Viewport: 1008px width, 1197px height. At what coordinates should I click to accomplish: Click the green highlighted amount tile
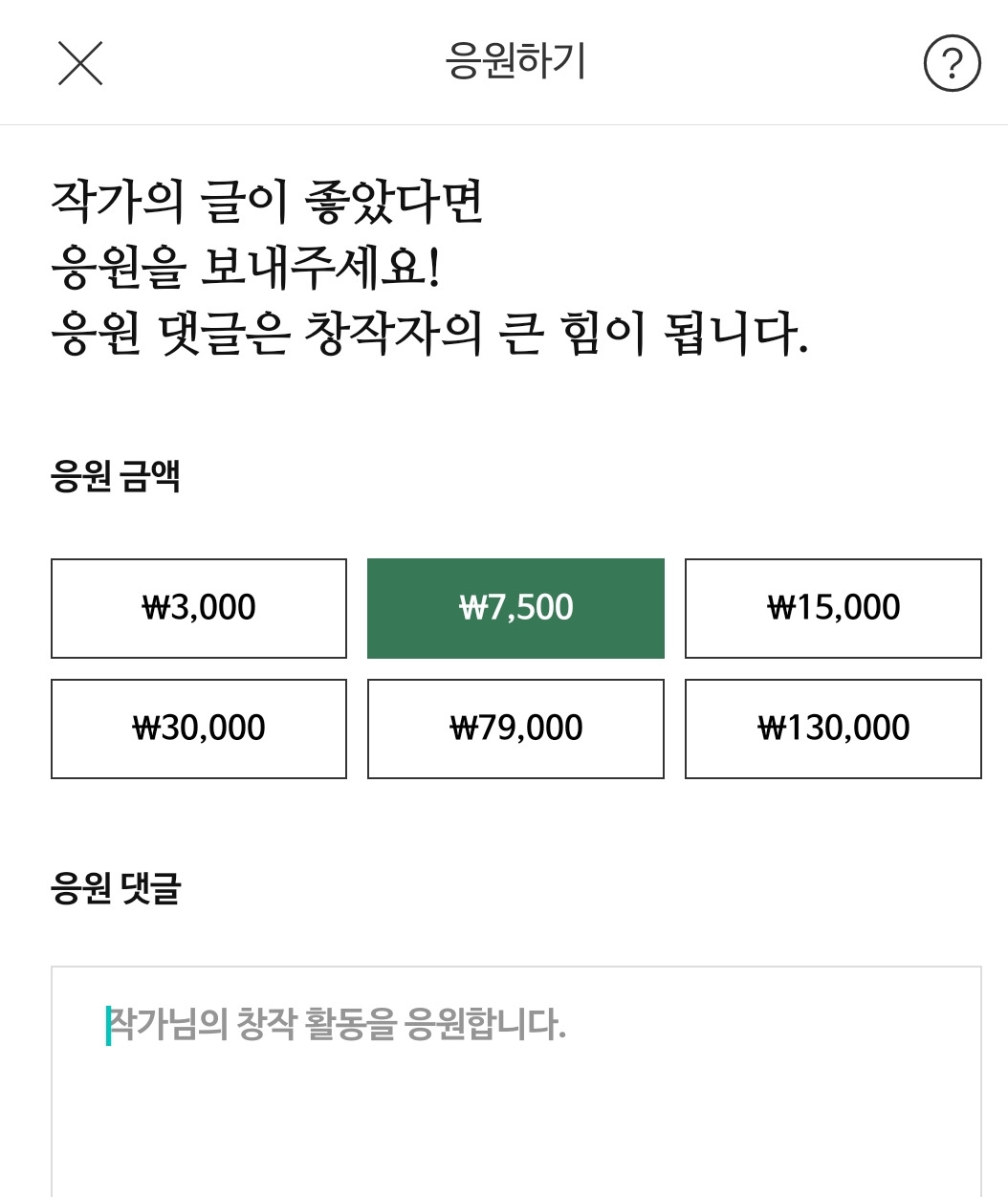pos(515,608)
